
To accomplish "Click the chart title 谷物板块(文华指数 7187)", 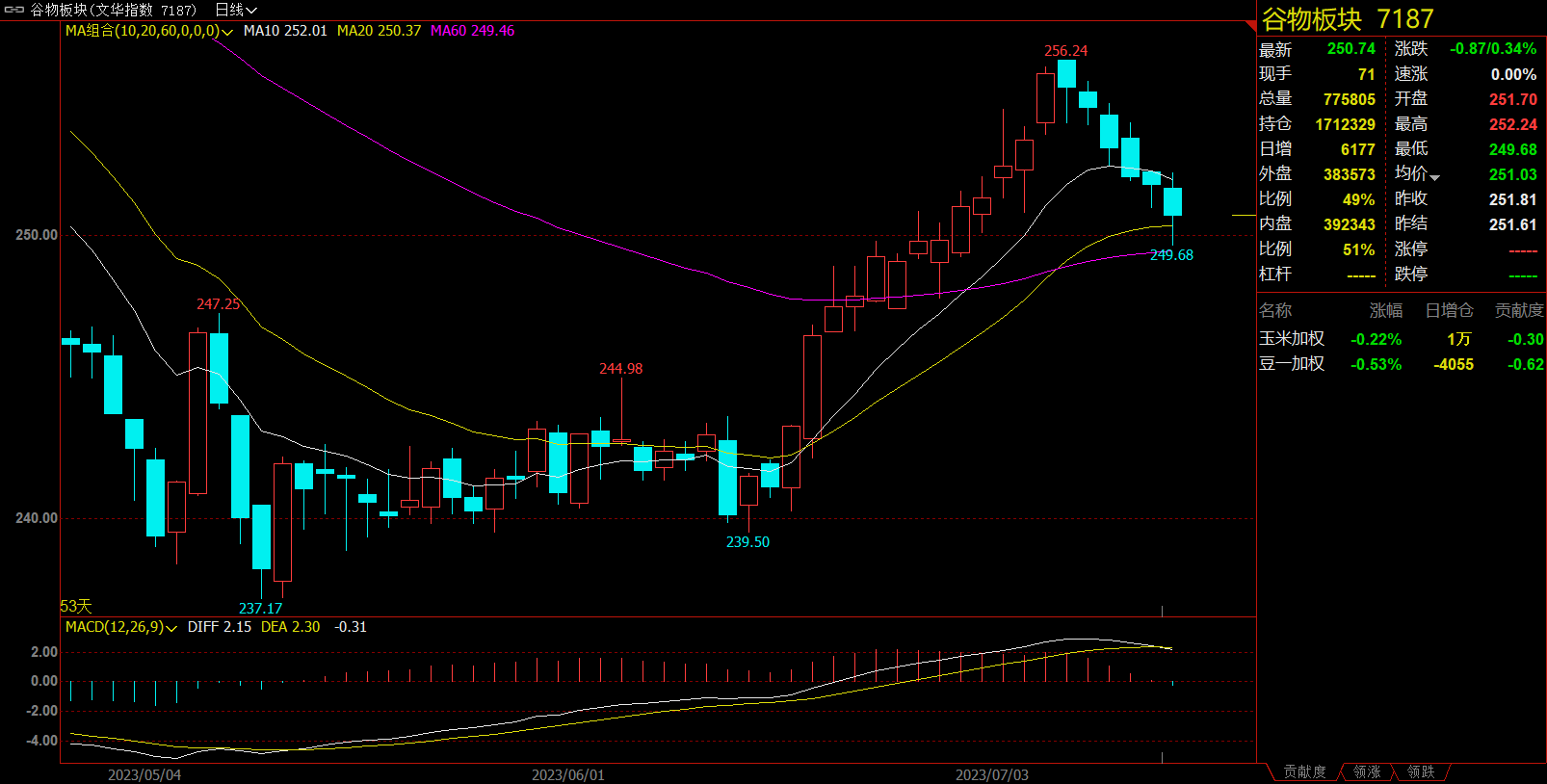I will point(114,10).
